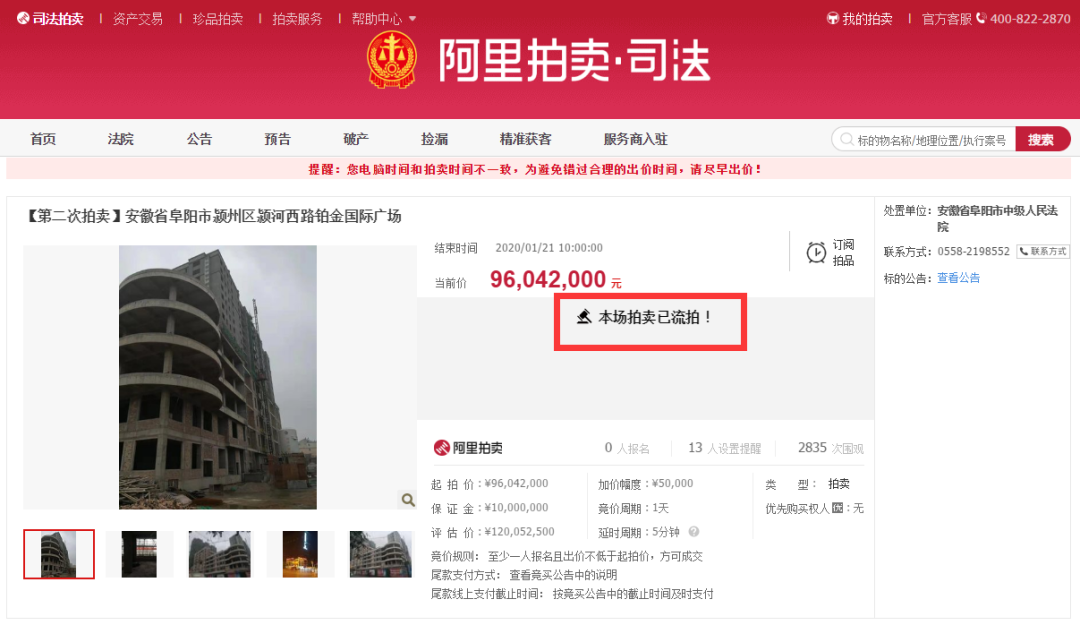The width and height of the screenshot is (1080, 625).
Task: Click the search magnifier icon in search box
Action: (x=847, y=140)
